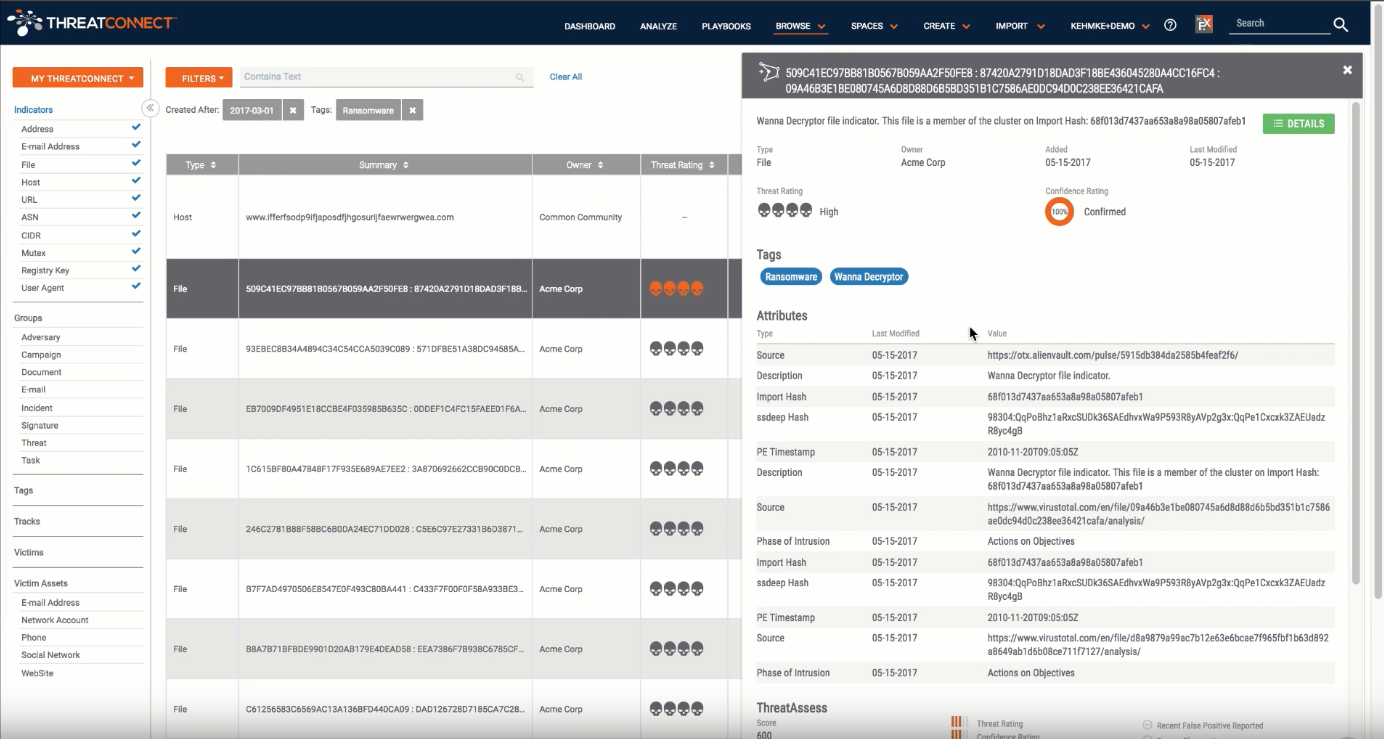This screenshot has height=739, width=1384.
Task: Remove the Ransomware tag filter
Action: (x=413, y=110)
